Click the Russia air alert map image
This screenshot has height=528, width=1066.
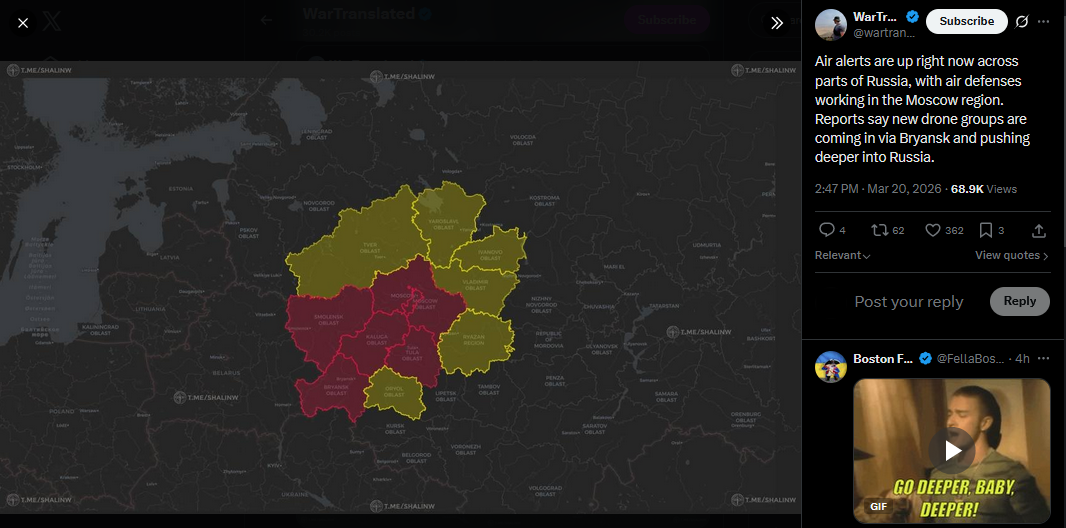[400, 287]
